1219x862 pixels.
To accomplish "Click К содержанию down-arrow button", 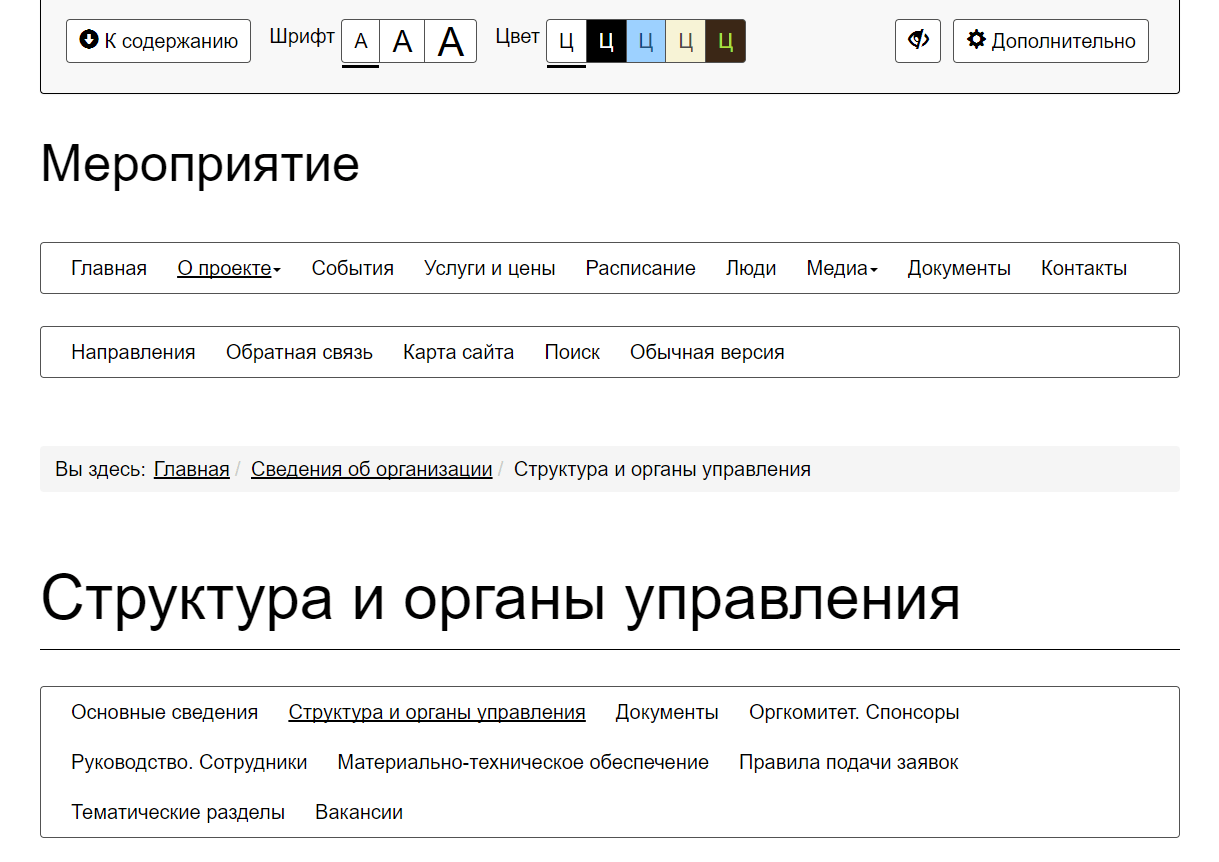I will point(158,41).
